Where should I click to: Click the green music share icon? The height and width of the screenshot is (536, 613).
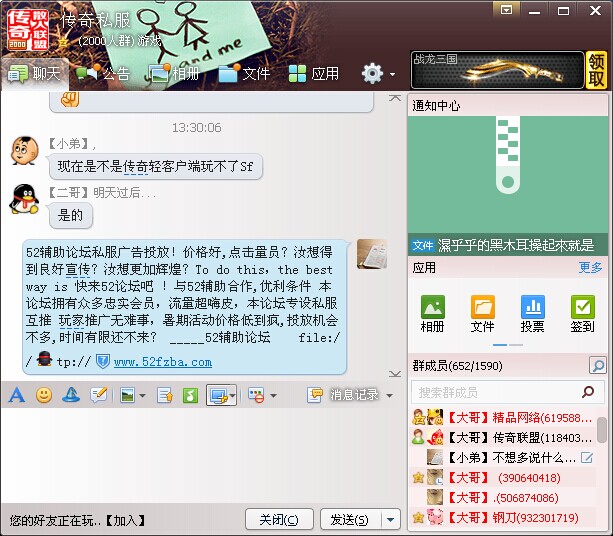pyautogui.click(x=190, y=395)
